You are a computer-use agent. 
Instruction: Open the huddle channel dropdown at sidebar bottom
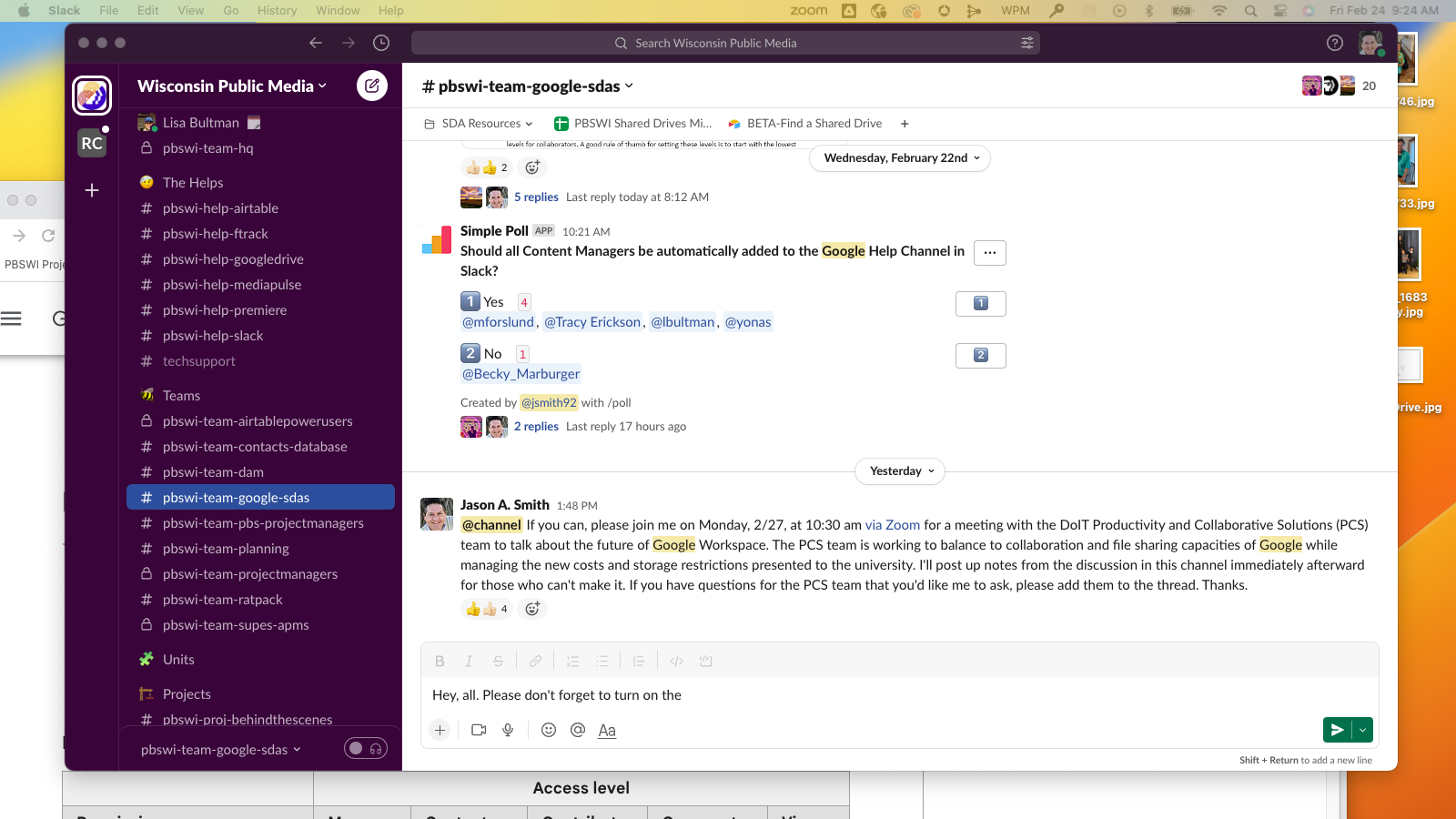click(221, 750)
